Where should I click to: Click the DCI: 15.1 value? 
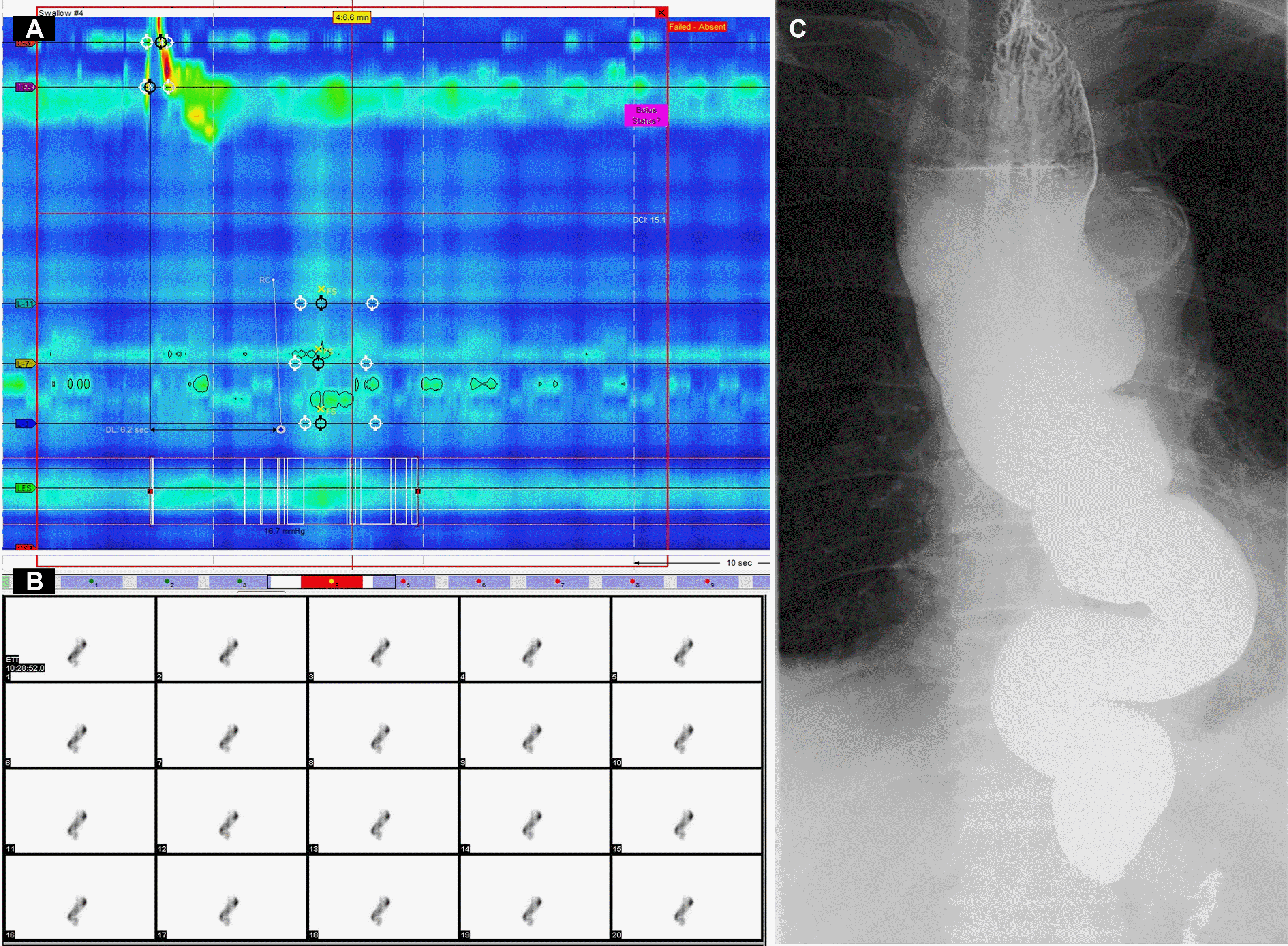649,220
